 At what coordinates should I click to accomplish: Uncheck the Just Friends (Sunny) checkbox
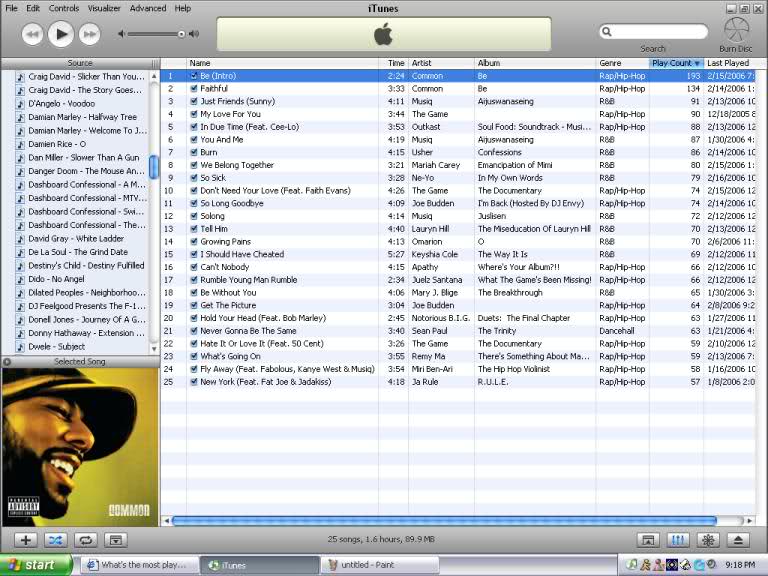coord(194,101)
